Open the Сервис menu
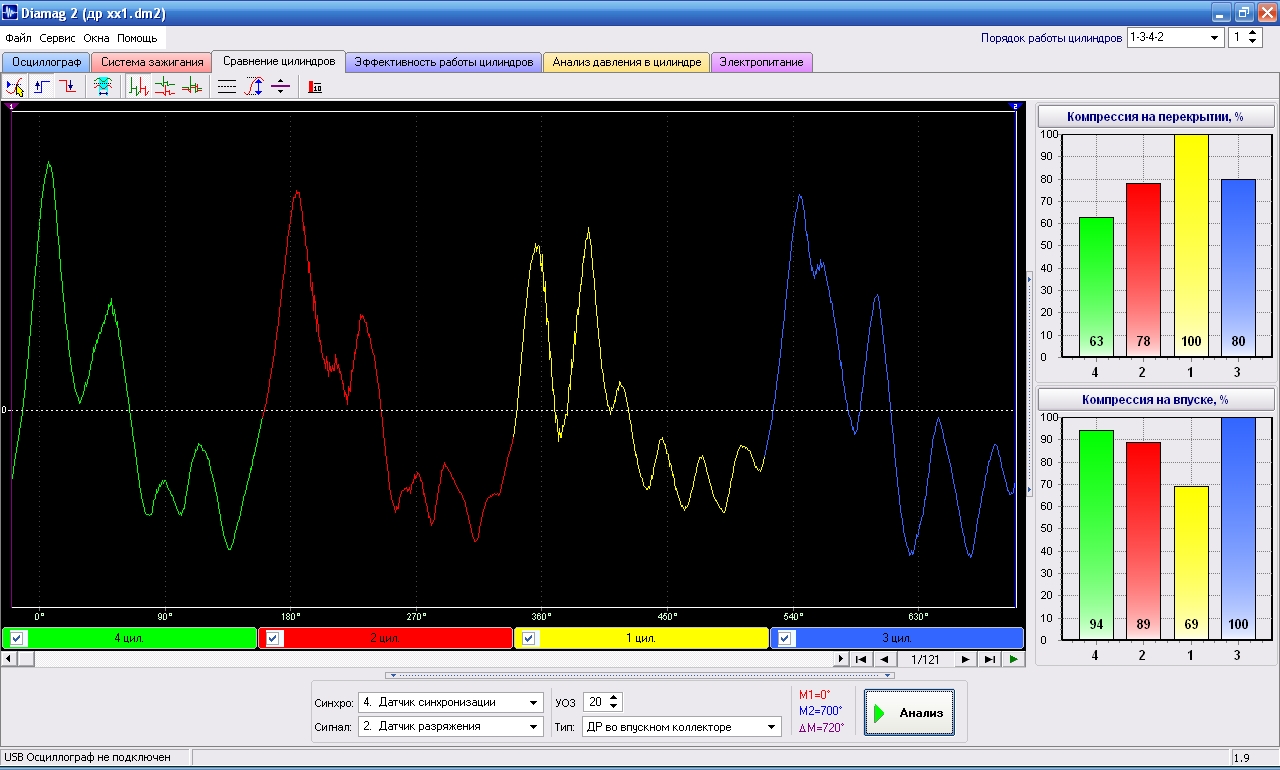Viewport: 1280px width, 770px height. (x=58, y=38)
